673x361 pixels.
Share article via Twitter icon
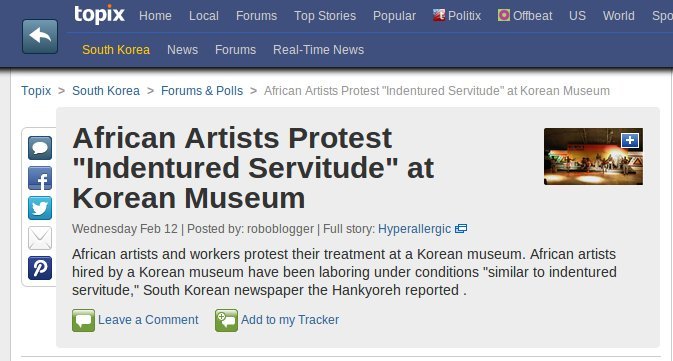point(40,208)
